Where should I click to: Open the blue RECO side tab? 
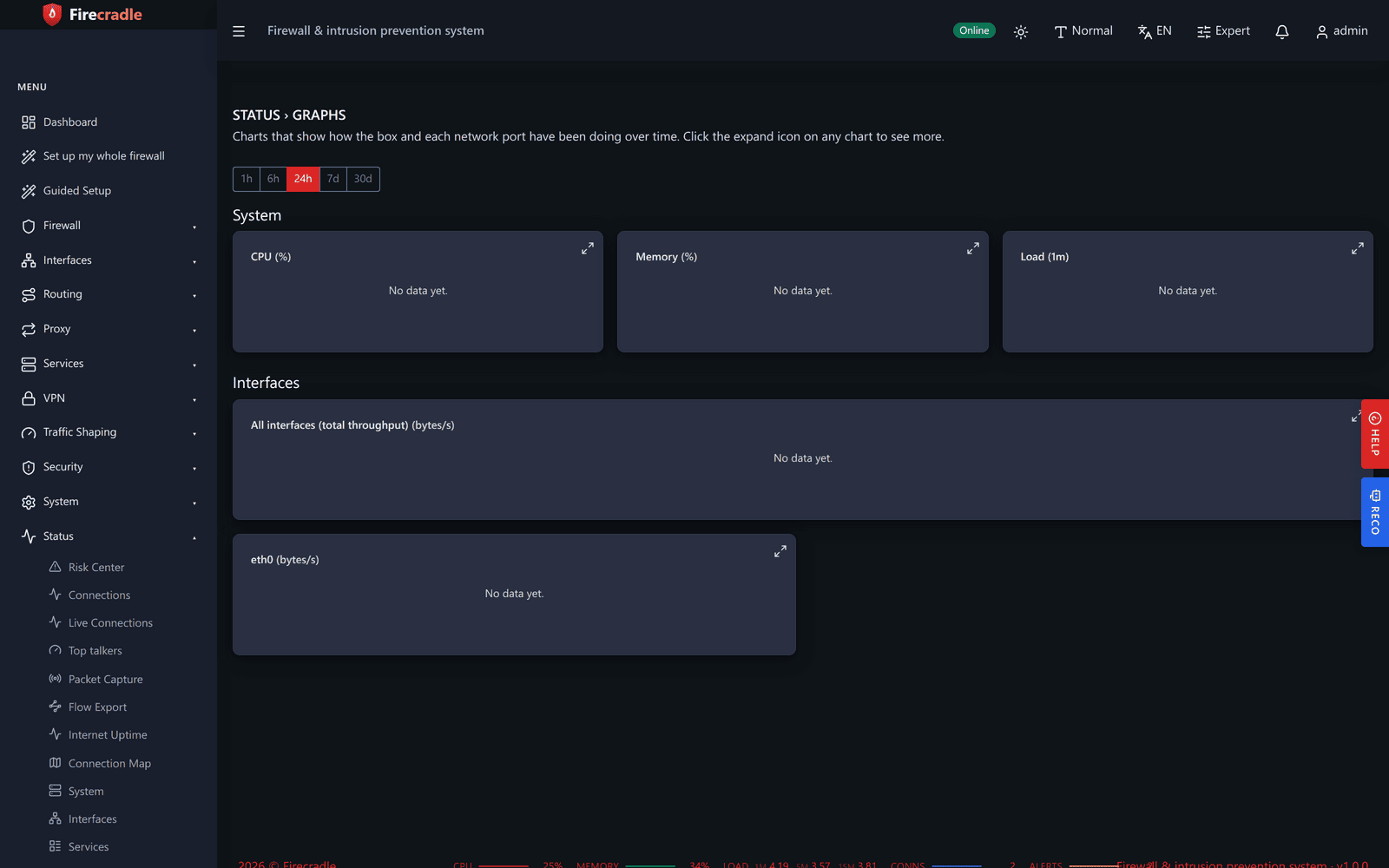click(x=1375, y=512)
